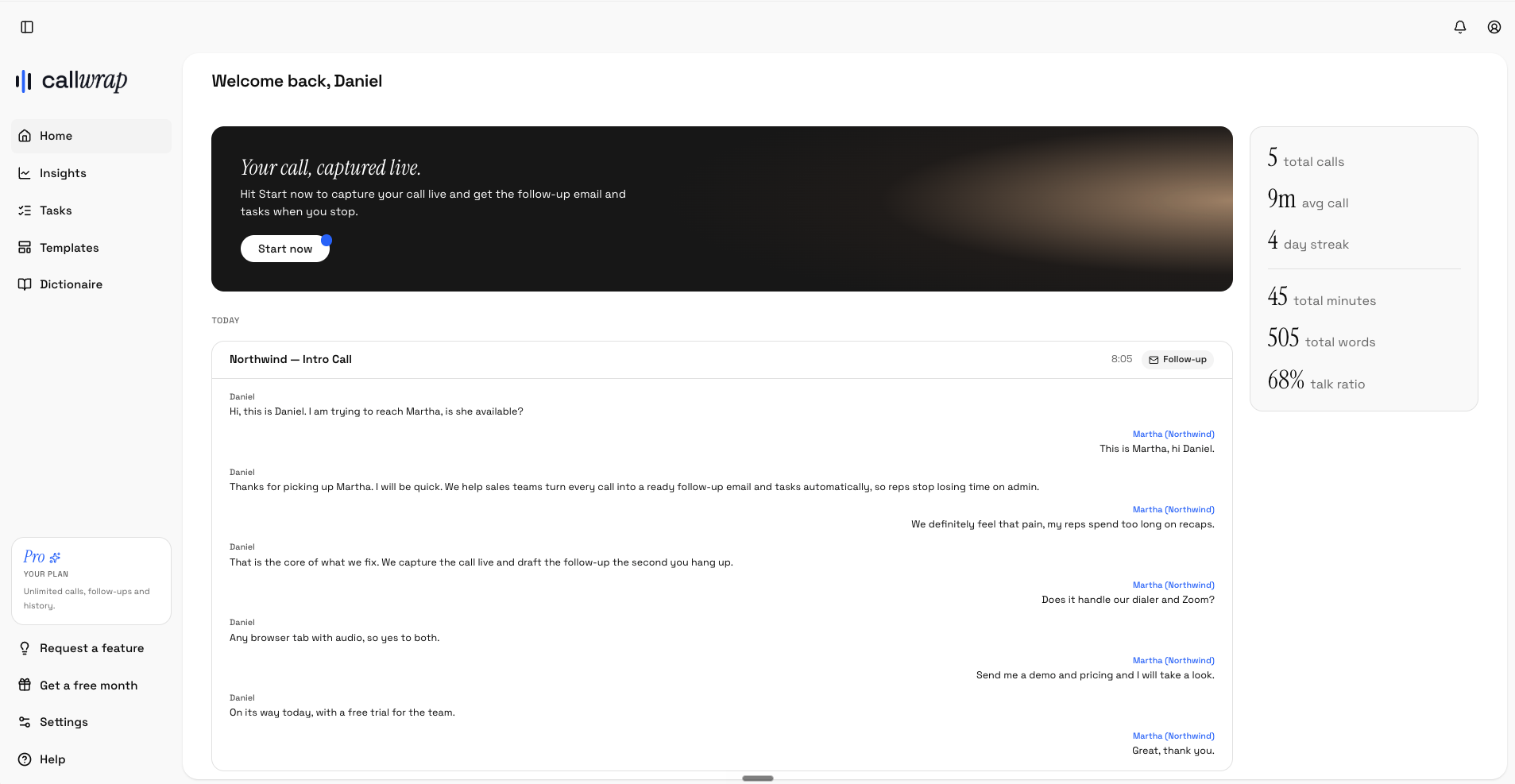Click the Dictionaire book icon

(x=25, y=284)
